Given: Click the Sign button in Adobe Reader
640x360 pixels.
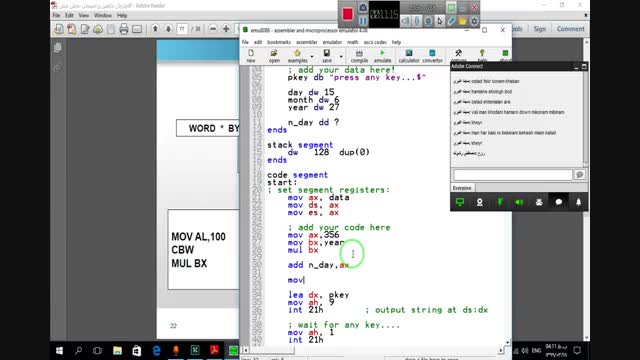Looking at the screenshot, I should click(539, 29).
